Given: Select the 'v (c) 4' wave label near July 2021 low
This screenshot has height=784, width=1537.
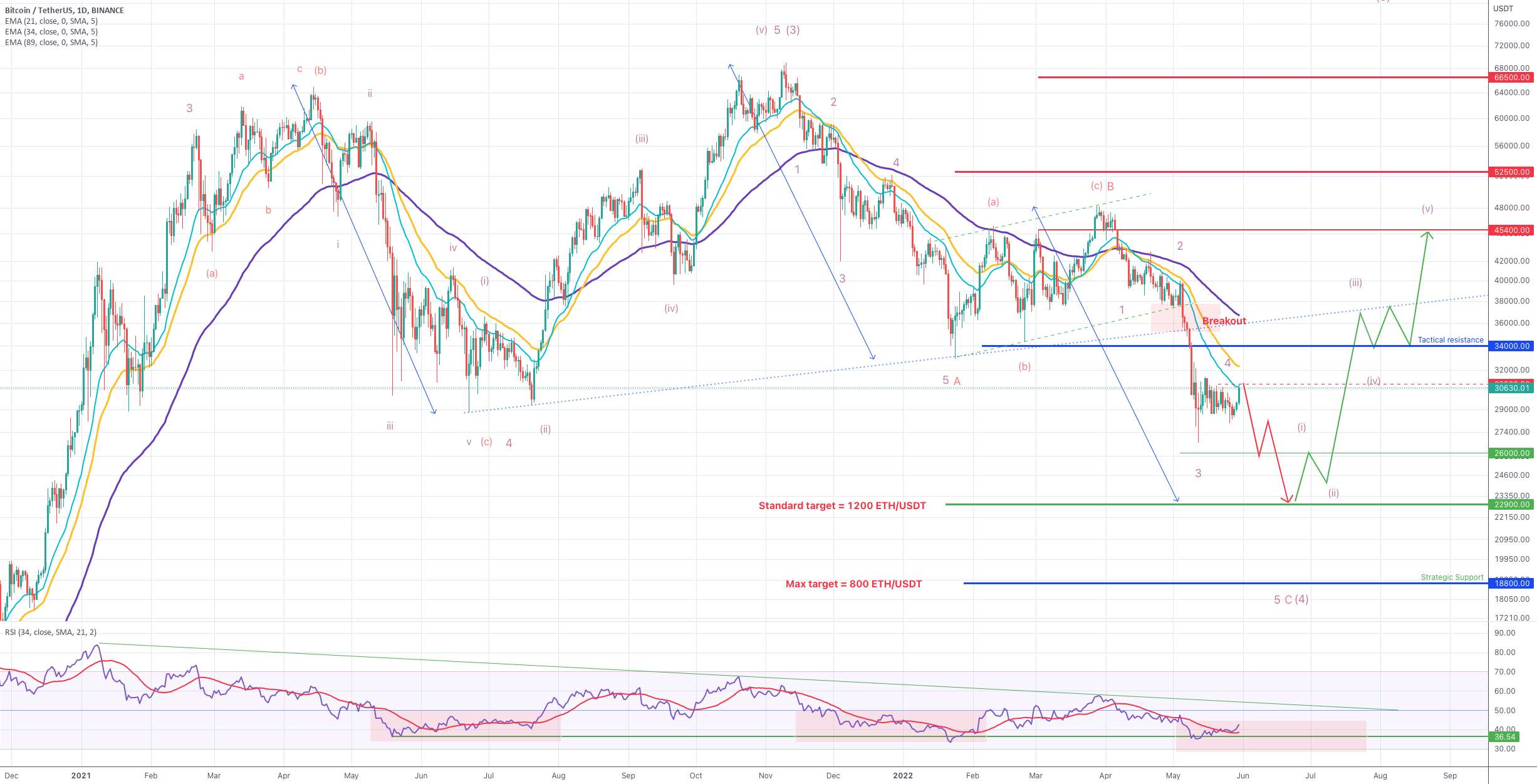Looking at the screenshot, I should pos(489,442).
